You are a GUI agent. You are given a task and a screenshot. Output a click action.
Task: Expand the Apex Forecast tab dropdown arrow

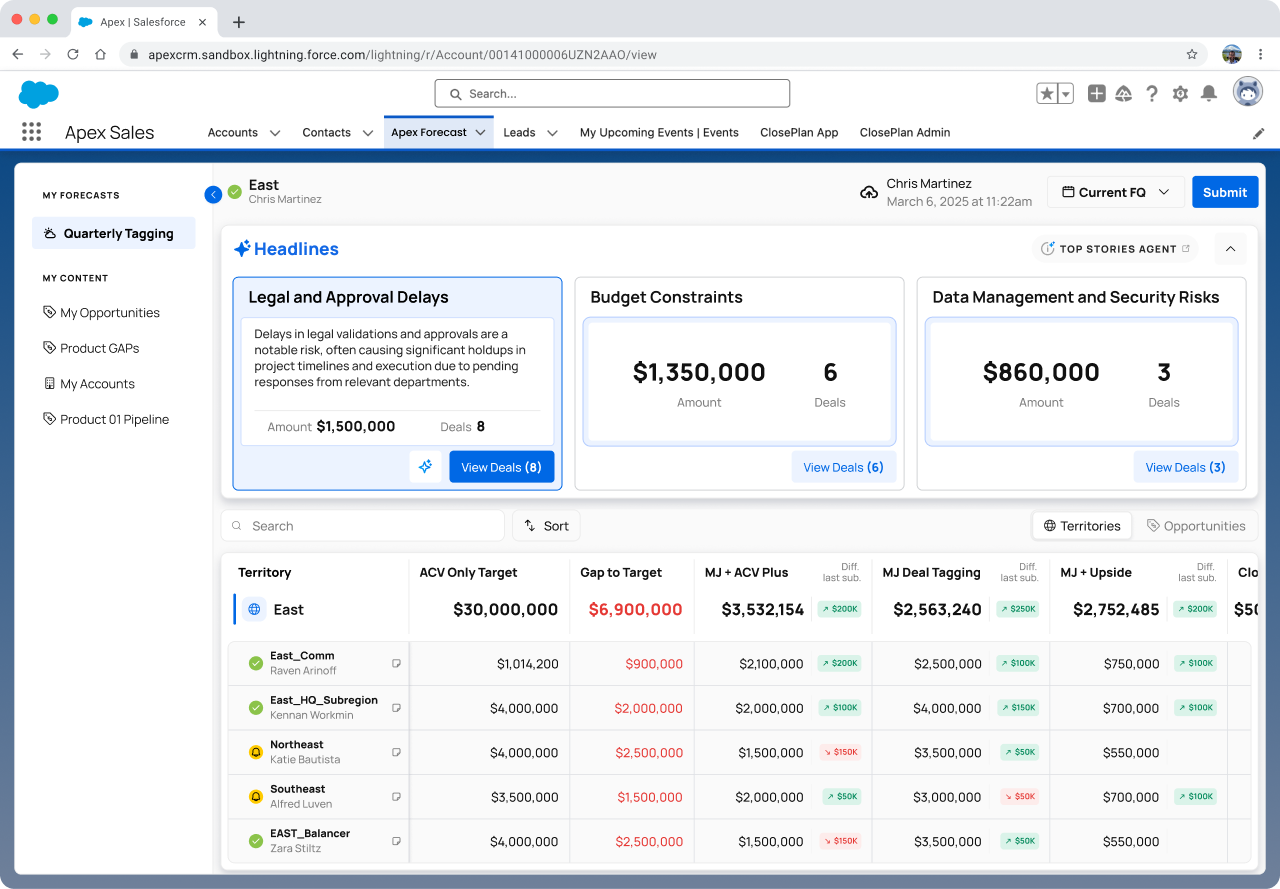tap(481, 133)
